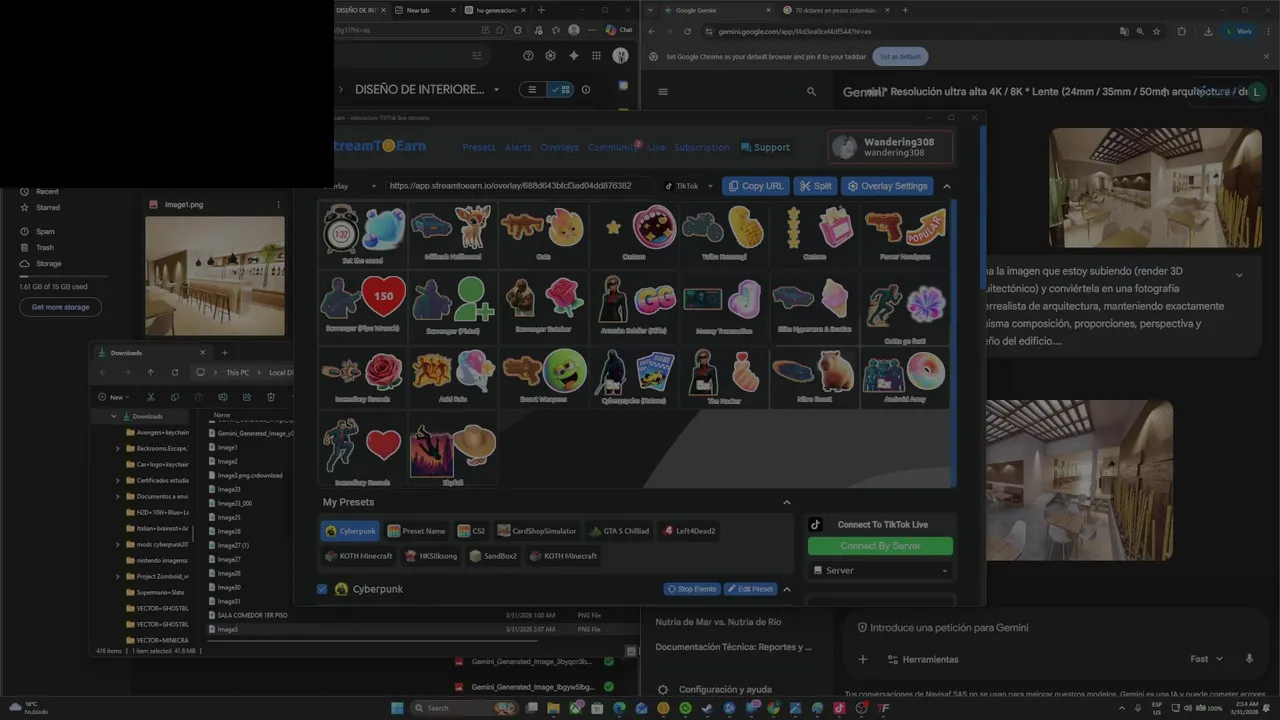Click the Support button in StreamToEarn
The height and width of the screenshot is (720, 1280).
pos(765,147)
